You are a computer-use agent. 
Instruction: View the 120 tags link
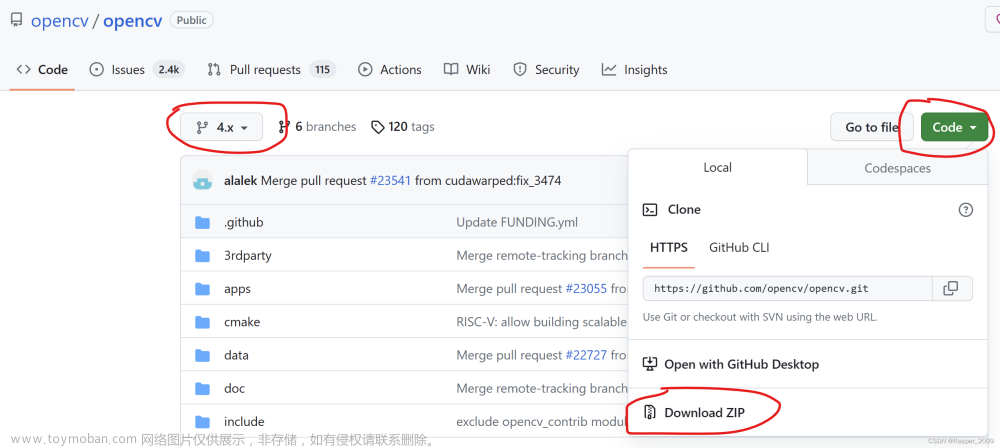click(x=403, y=127)
